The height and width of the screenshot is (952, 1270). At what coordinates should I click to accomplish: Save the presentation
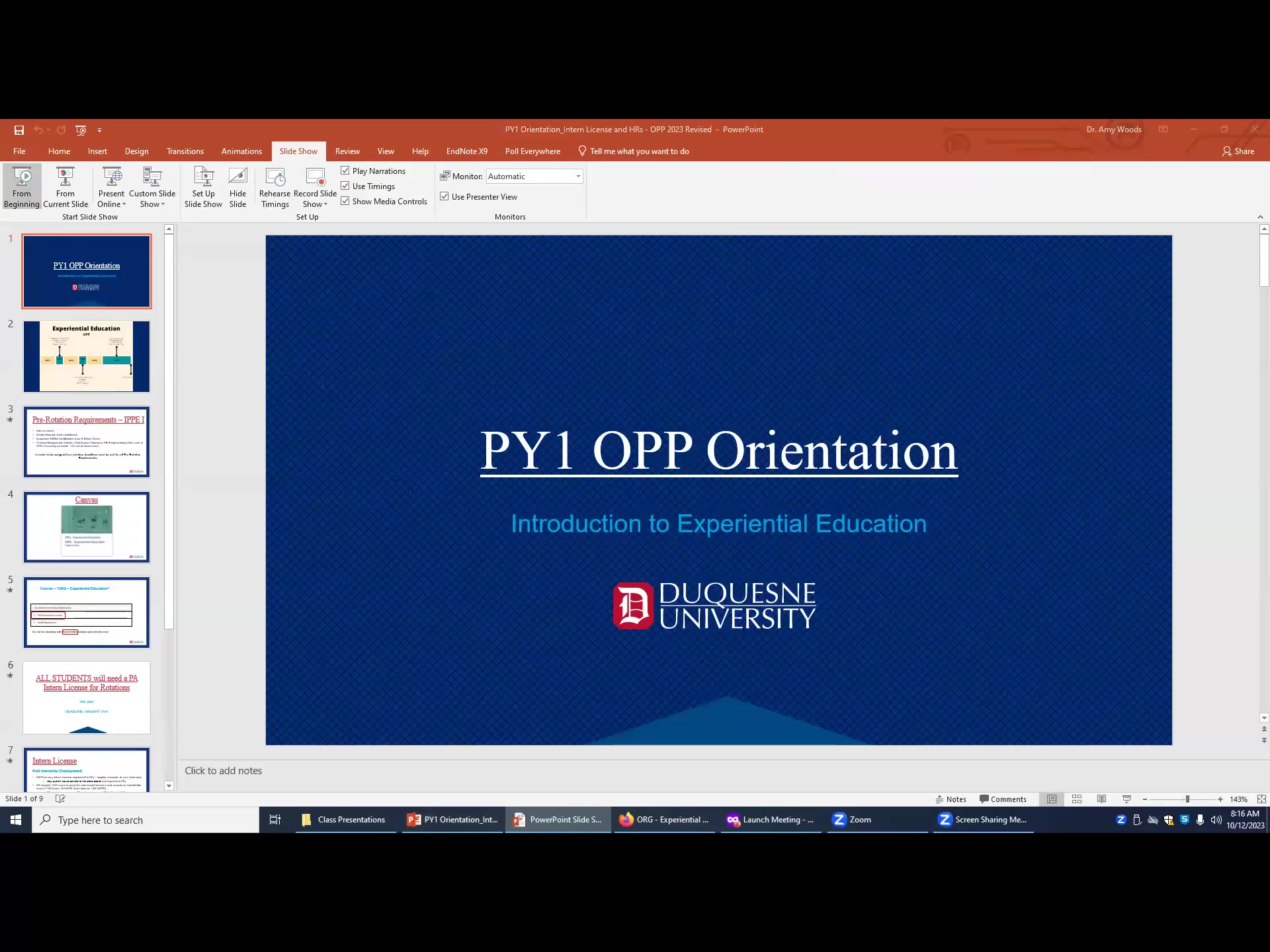pyautogui.click(x=19, y=130)
